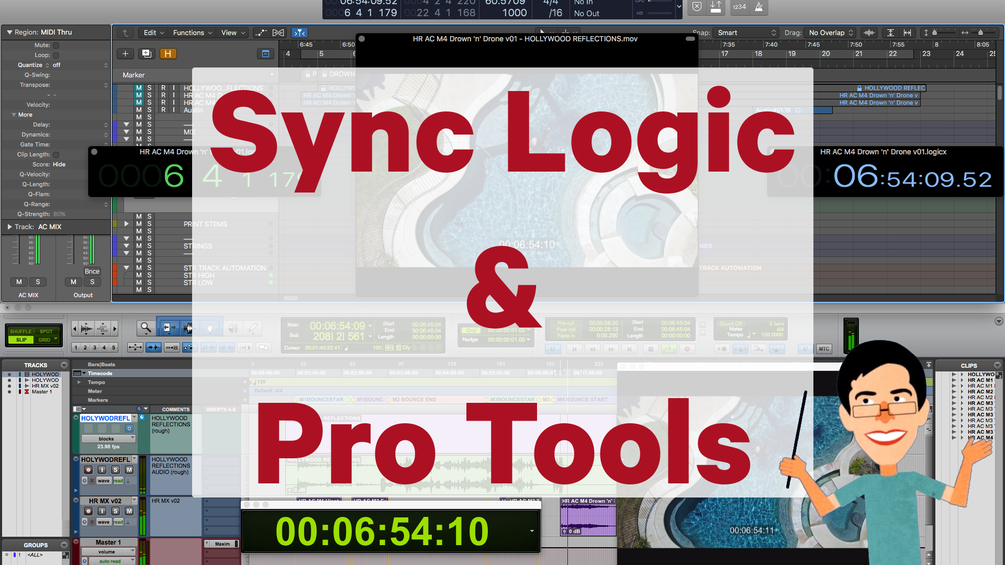This screenshot has height=565, width=1005.
Task: Toggle the Loop checkbox in Region inspector
Action: tap(56, 55)
